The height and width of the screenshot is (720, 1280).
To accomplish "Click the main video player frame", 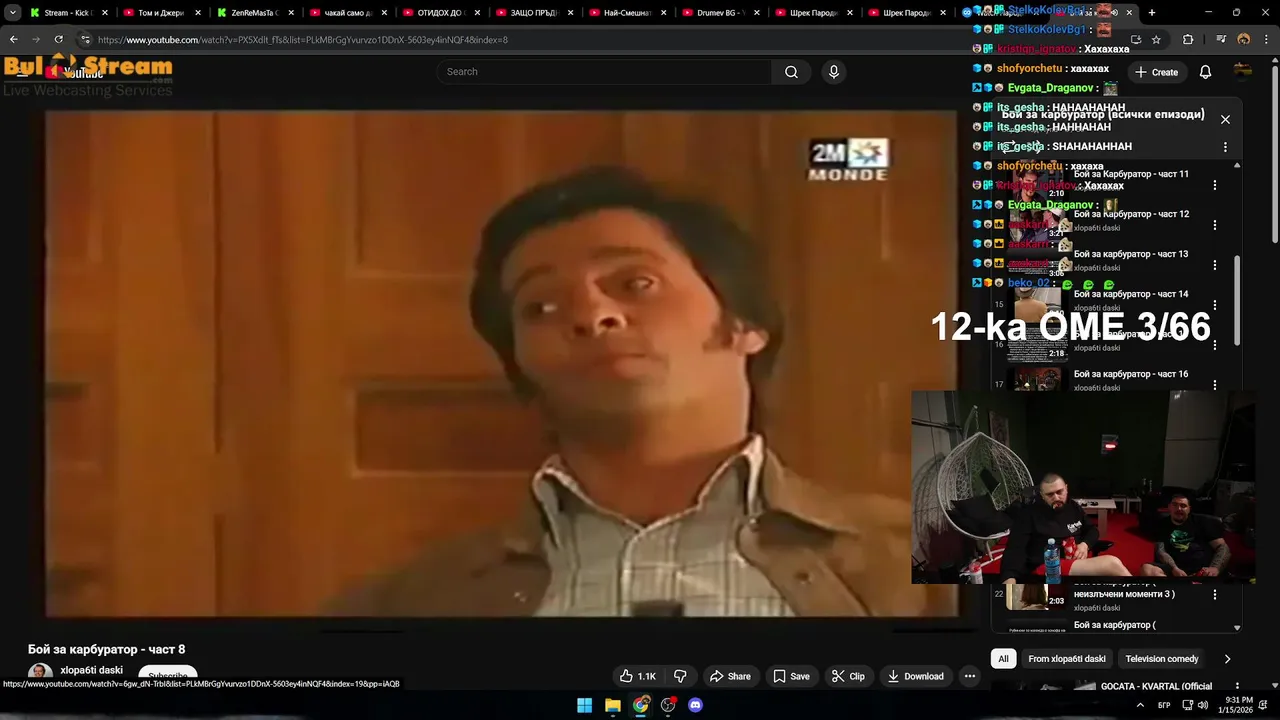I will pyautogui.click(x=501, y=363).
